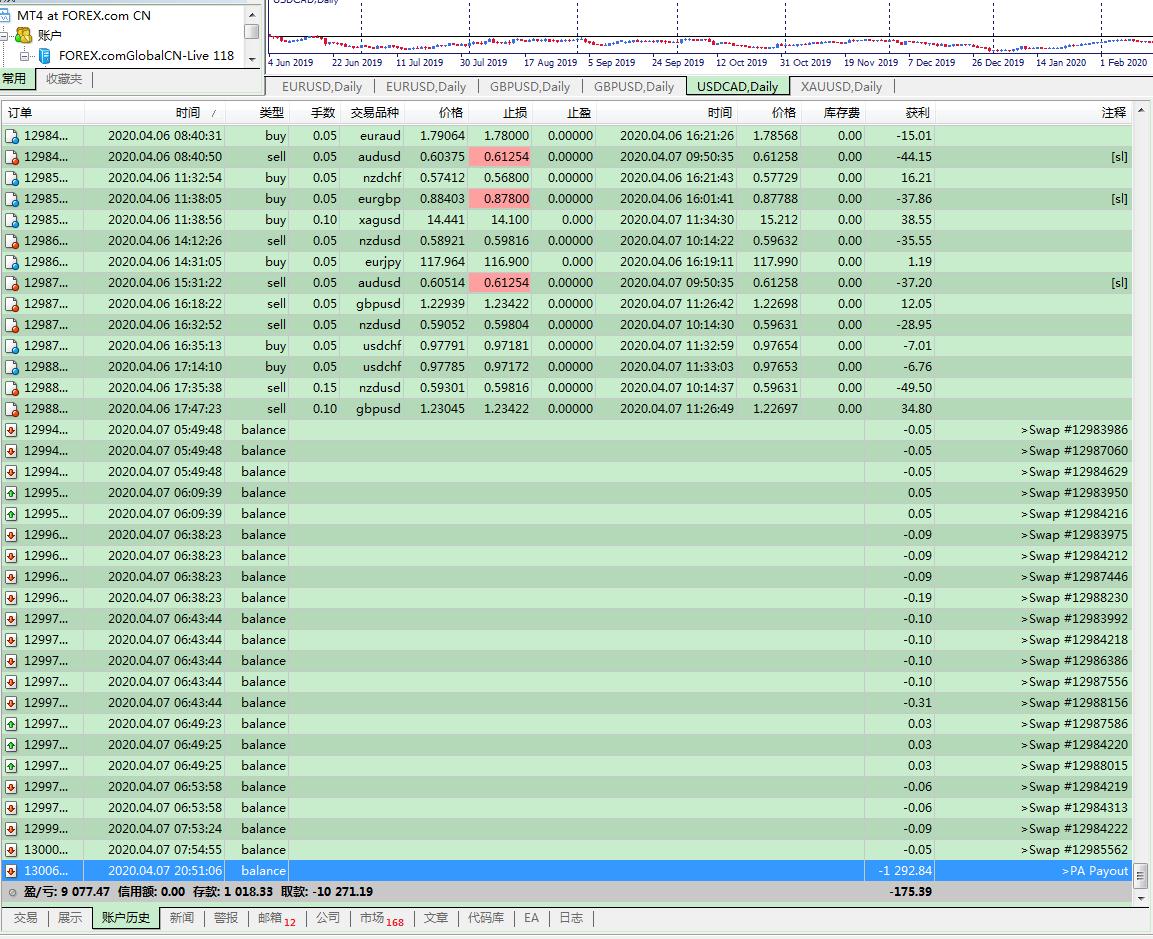The width and height of the screenshot is (1153, 939).
Task: Click the 交易品种 column header
Action: pos(374,113)
